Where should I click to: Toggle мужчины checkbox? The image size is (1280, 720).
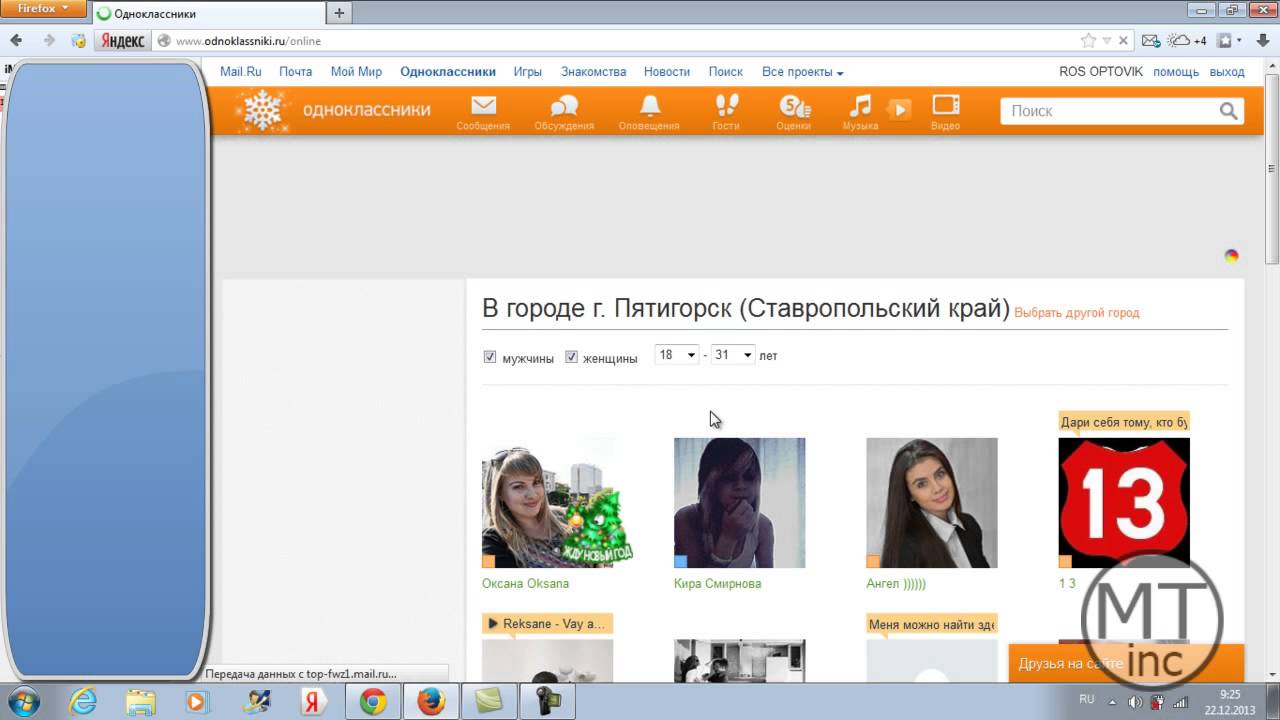tap(490, 357)
